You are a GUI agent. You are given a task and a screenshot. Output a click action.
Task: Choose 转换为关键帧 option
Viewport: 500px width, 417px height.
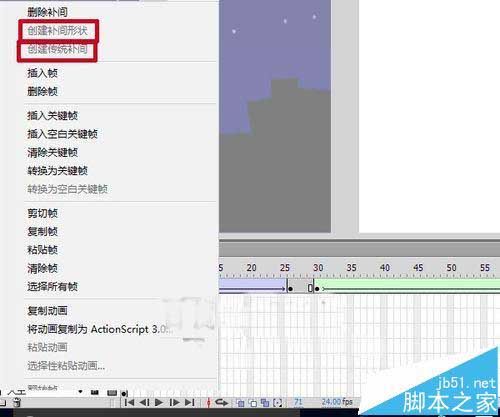[x=57, y=171]
